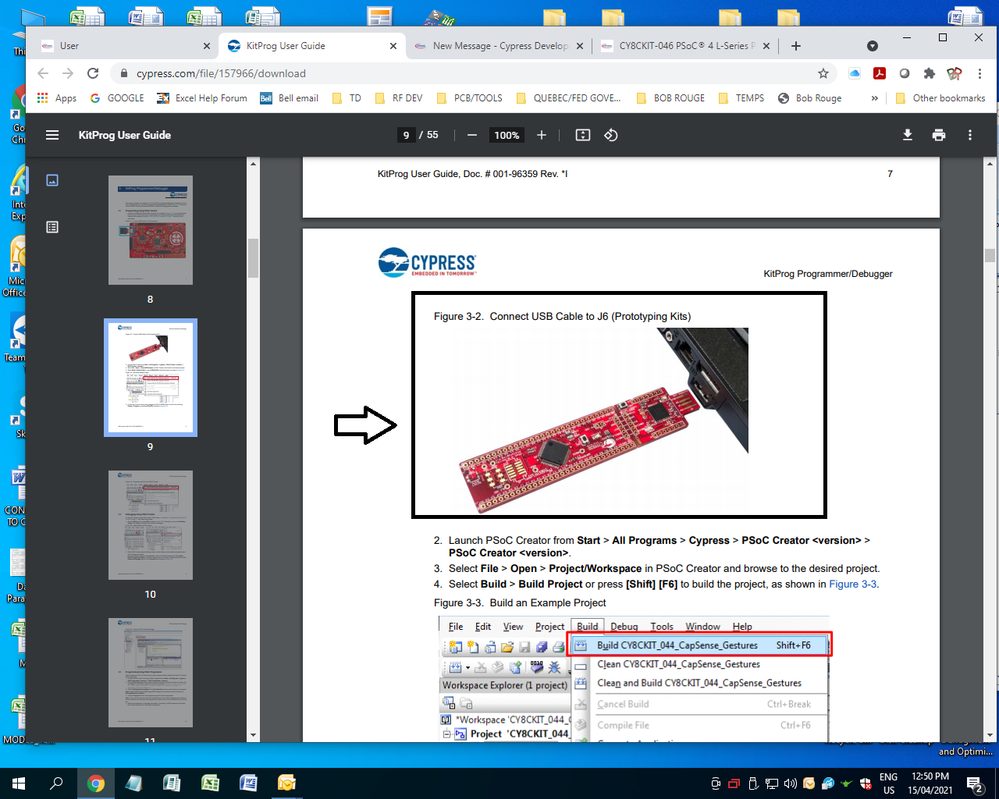Zoom out the PDF with minus button
The height and width of the screenshot is (799, 999).
click(x=472, y=135)
